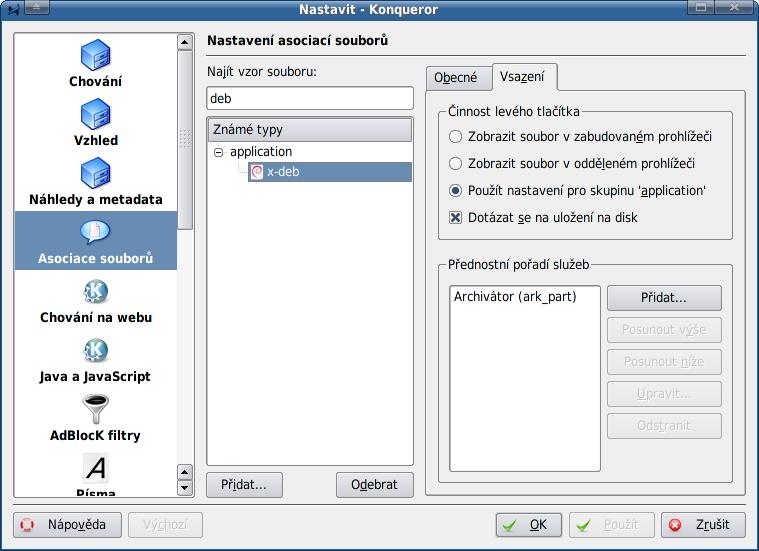Open the Vzhled settings section icon

pos(95,114)
